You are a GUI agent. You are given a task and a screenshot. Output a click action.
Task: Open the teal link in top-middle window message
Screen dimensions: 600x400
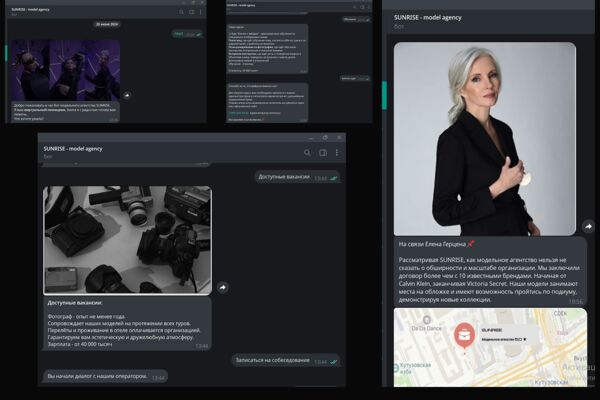click(x=238, y=113)
